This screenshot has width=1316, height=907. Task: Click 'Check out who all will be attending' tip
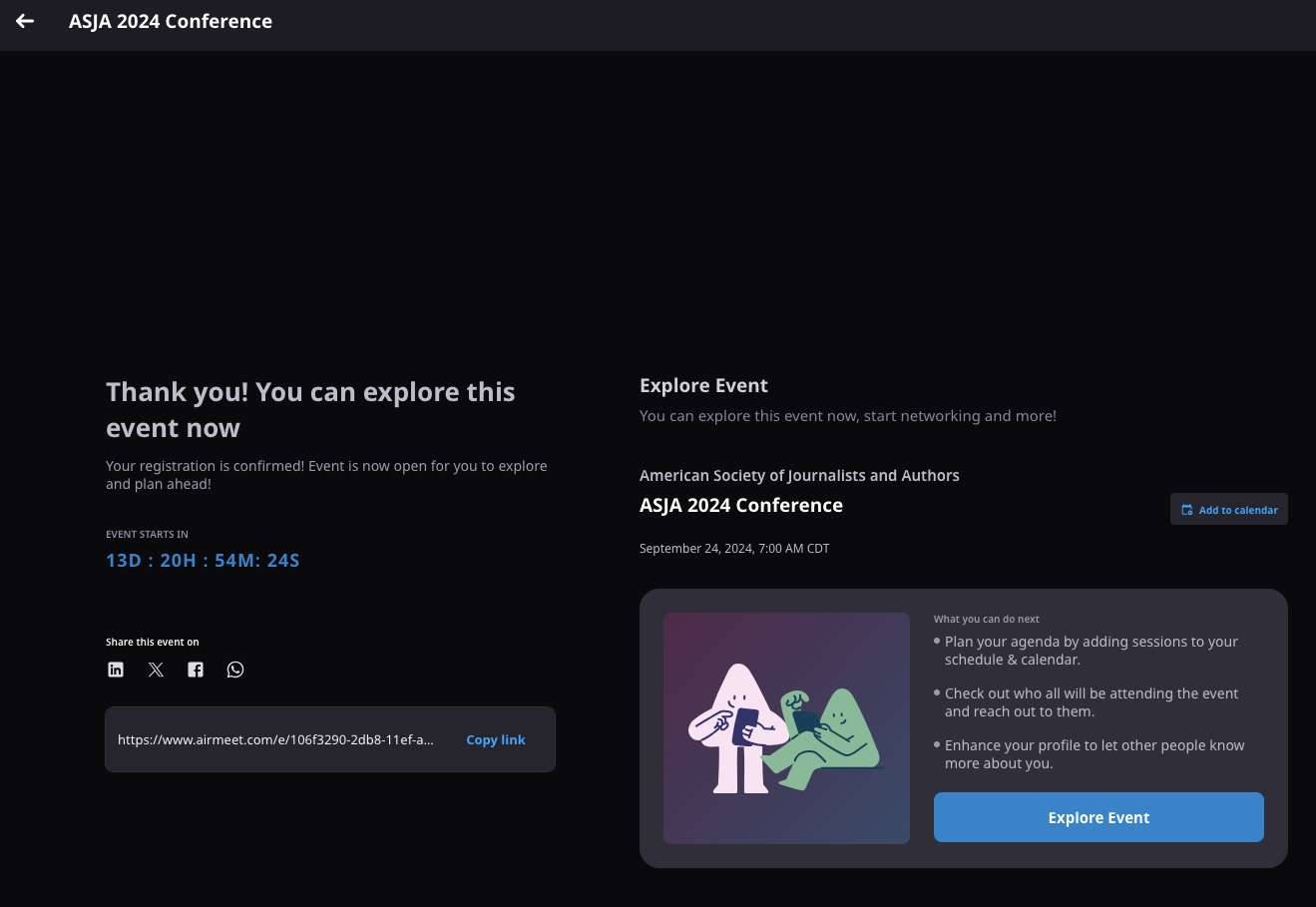point(1092,702)
